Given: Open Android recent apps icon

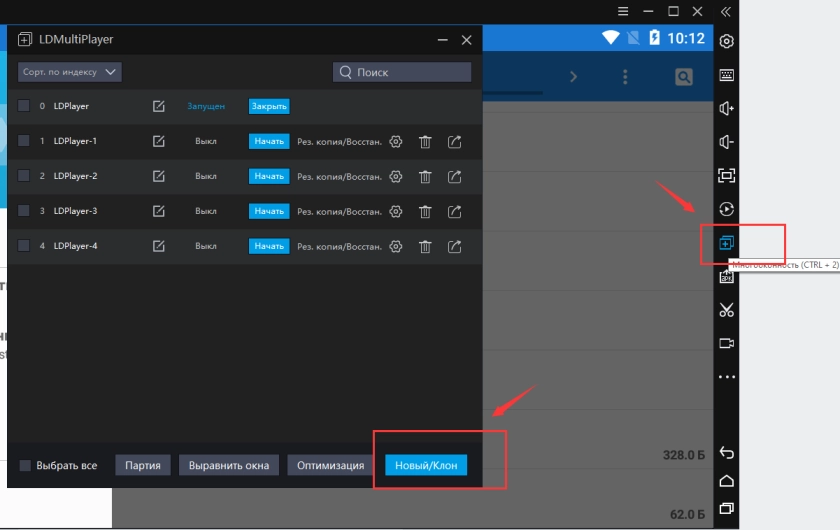Looking at the screenshot, I should point(726,508).
